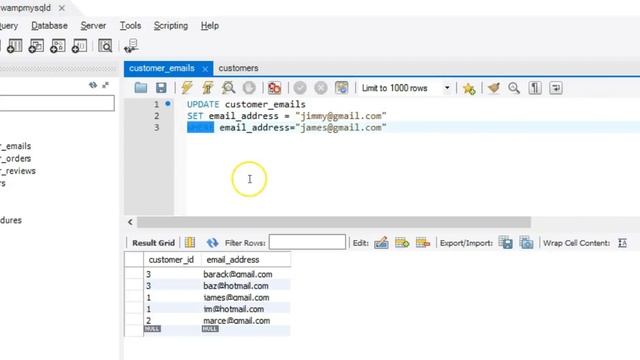Screen dimensions: 640x360
Task: Click the customer_id column header
Action: (171, 260)
